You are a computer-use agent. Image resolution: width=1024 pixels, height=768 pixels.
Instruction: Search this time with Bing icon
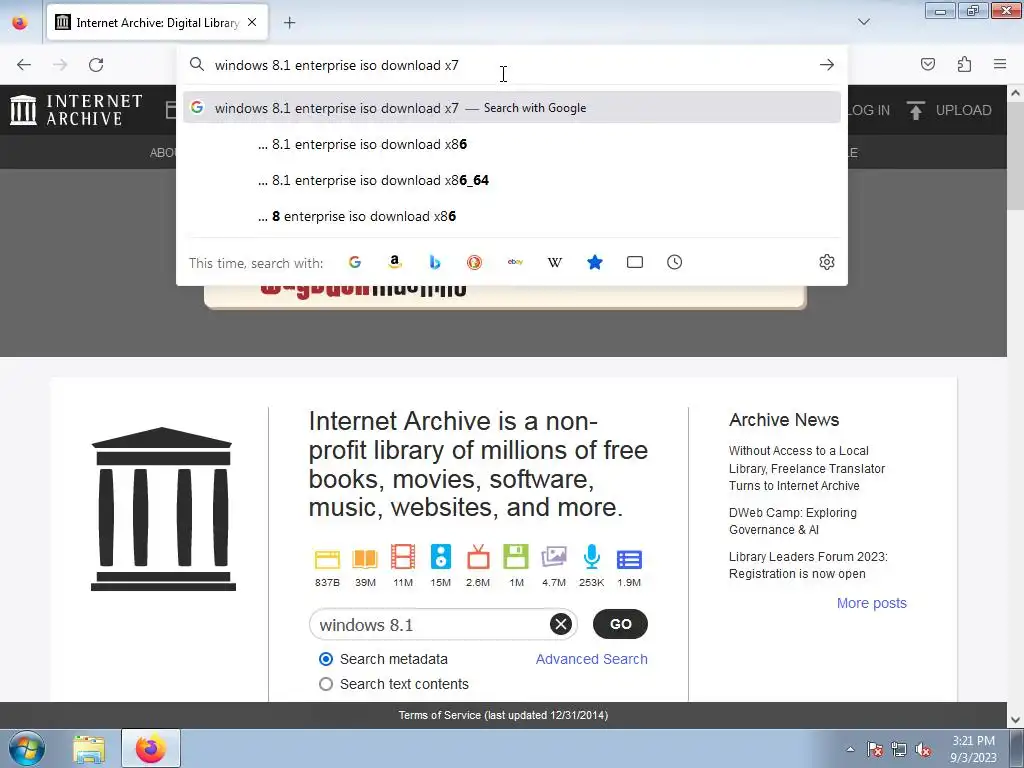(x=435, y=262)
